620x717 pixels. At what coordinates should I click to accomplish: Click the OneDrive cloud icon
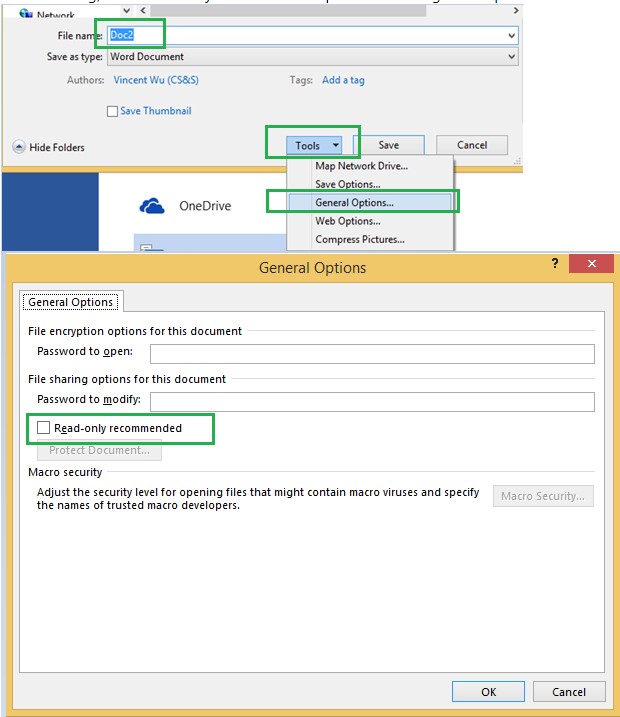tap(152, 206)
